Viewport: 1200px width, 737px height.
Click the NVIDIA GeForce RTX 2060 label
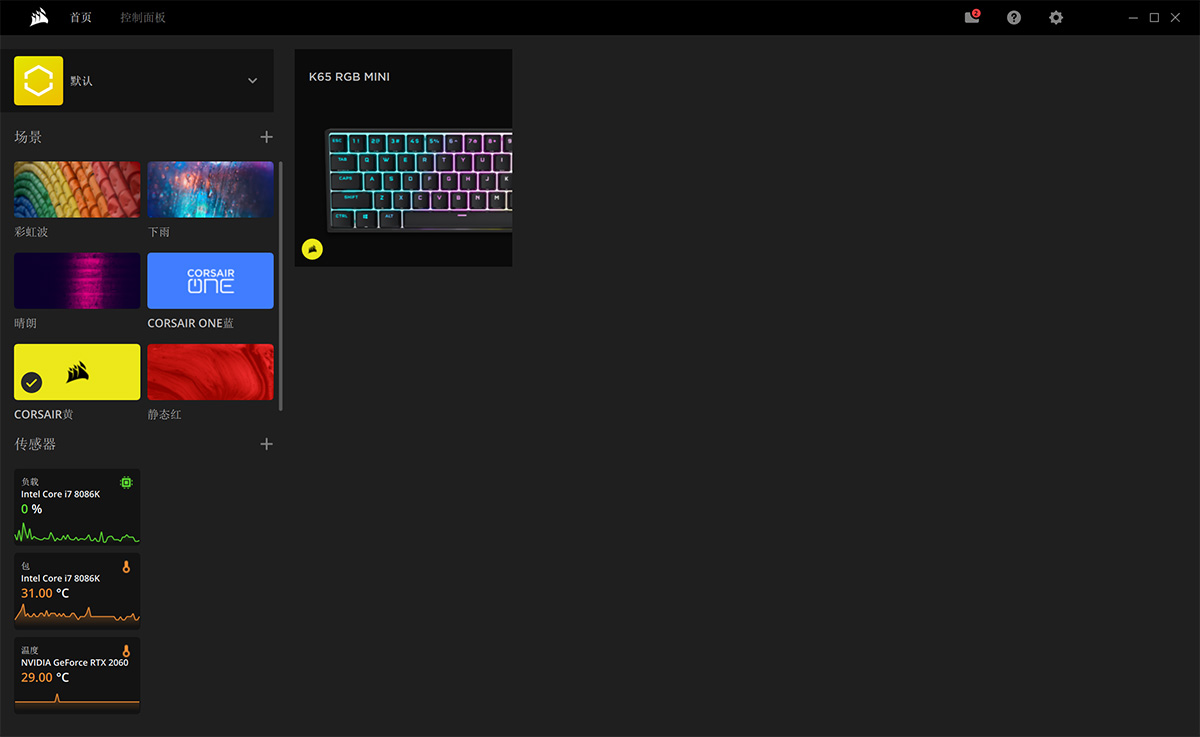75,662
